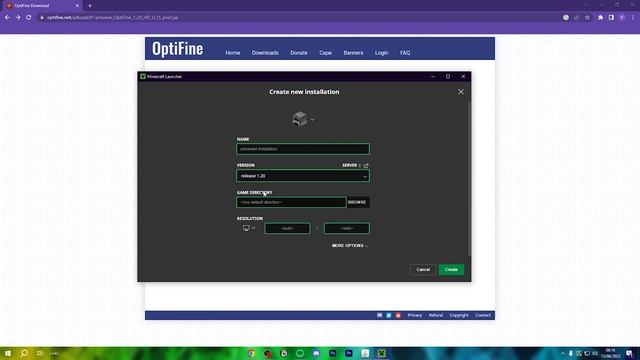640x360 pixels.
Task: Bookmark this page with the star icon
Action: (587, 18)
